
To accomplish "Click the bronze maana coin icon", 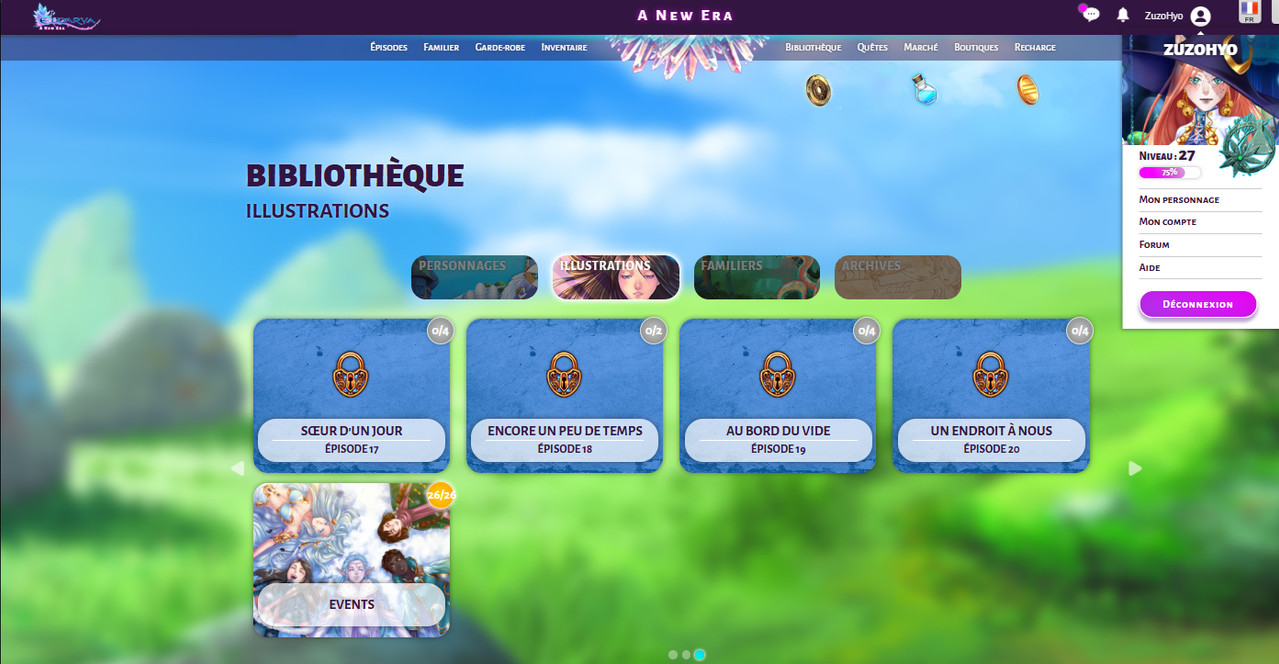I will tap(819, 90).
